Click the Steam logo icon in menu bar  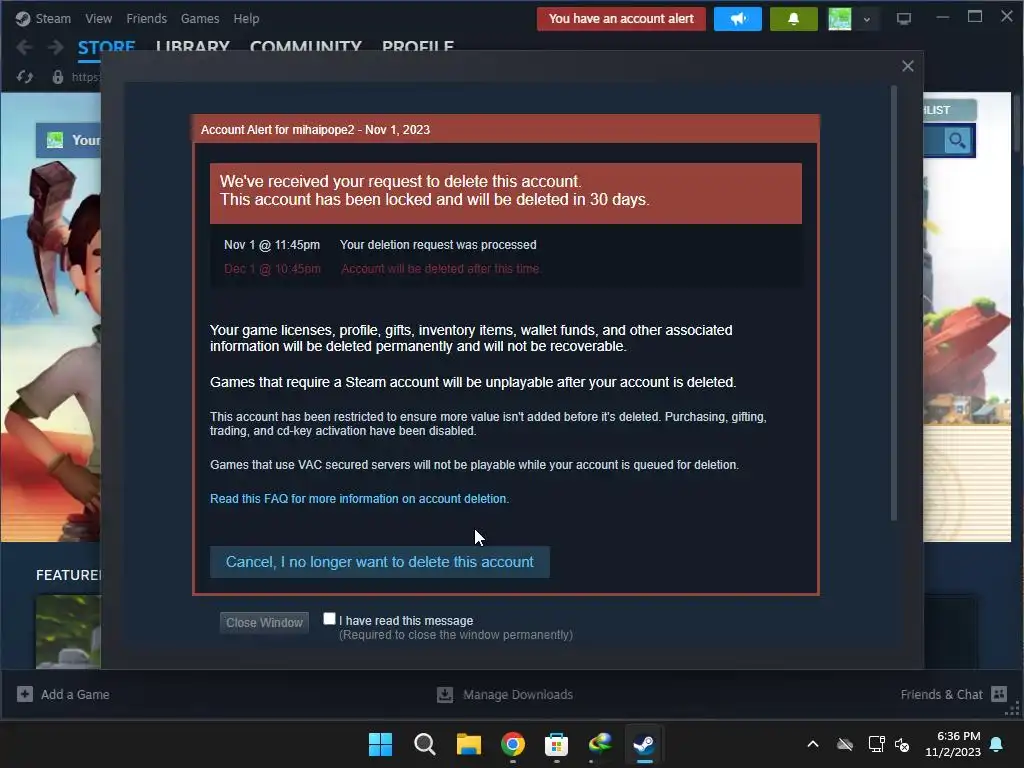pos(23,19)
